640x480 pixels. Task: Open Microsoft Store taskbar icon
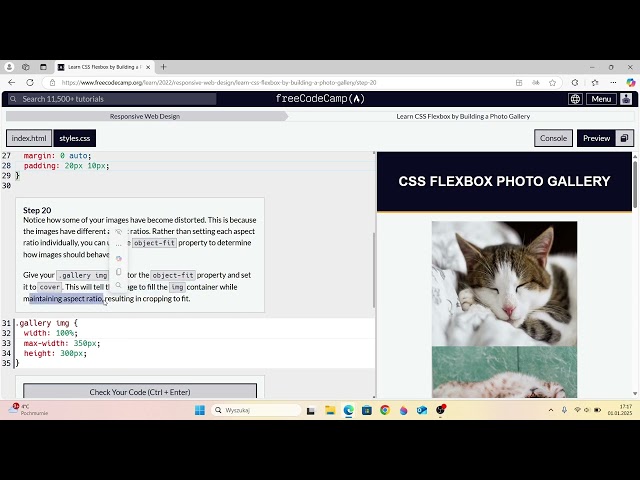[x=367, y=410]
